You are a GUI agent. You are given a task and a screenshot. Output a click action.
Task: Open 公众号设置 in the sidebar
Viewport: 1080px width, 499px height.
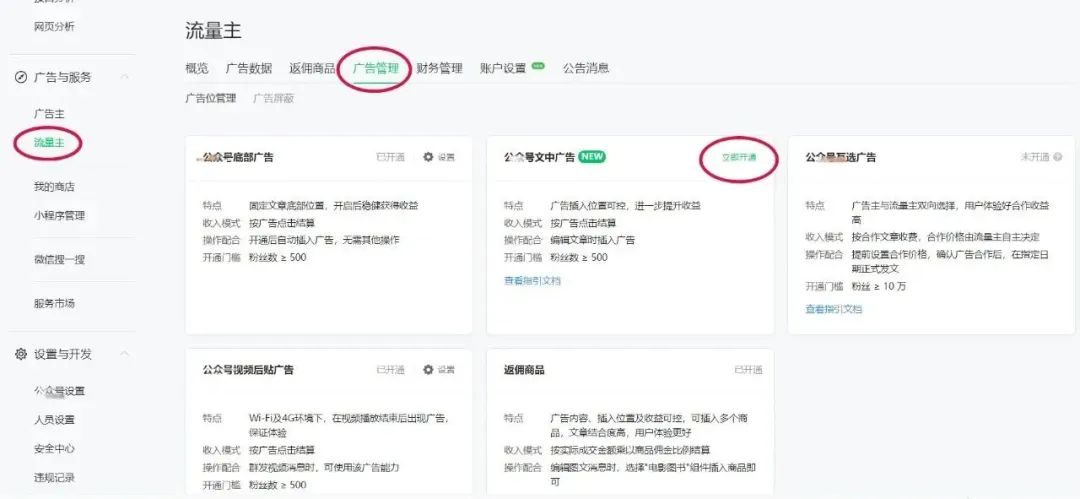(x=59, y=391)
